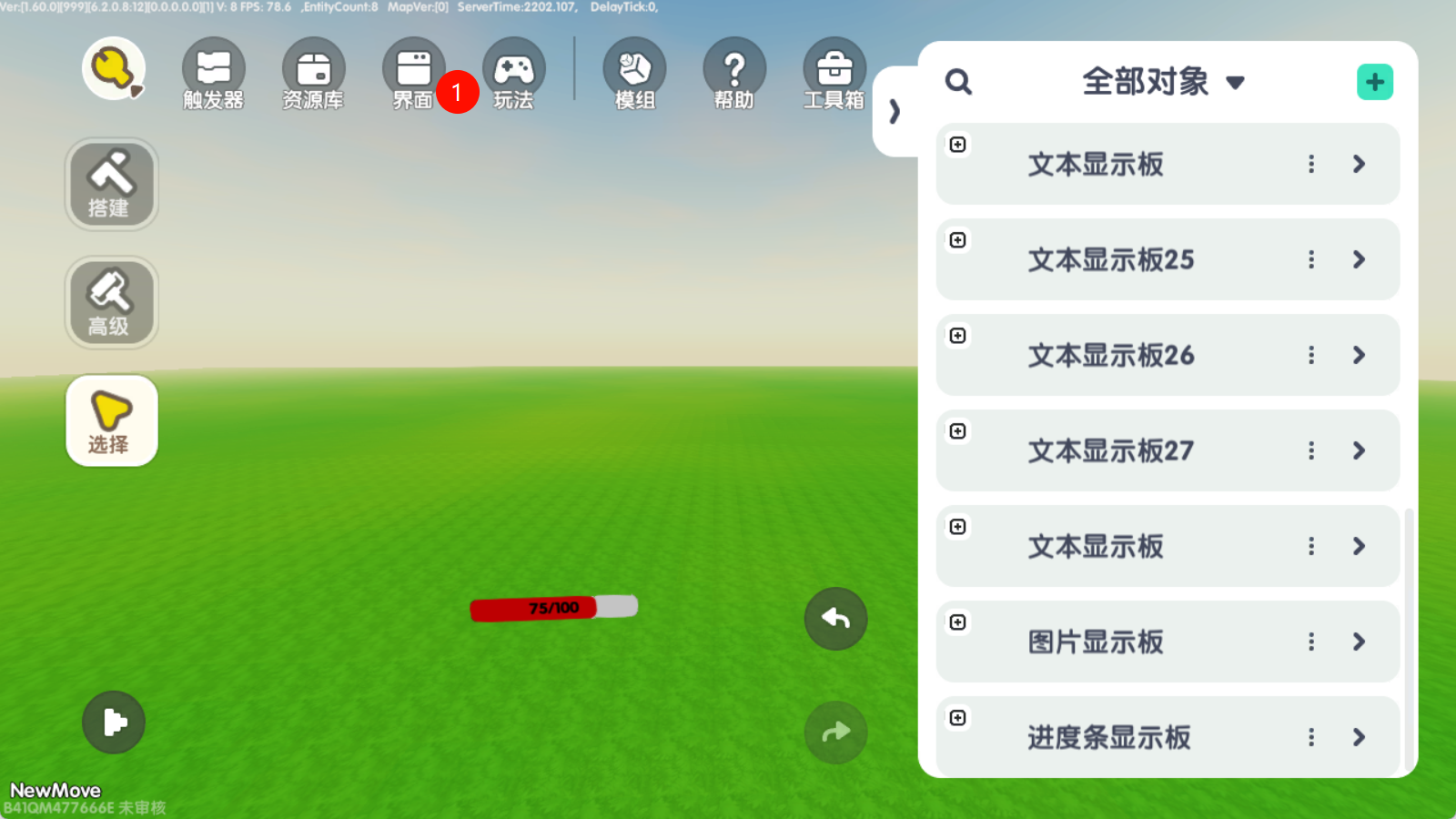Select the 图片显示板 row label
1456x819 pixels.
click(1096, 642)
